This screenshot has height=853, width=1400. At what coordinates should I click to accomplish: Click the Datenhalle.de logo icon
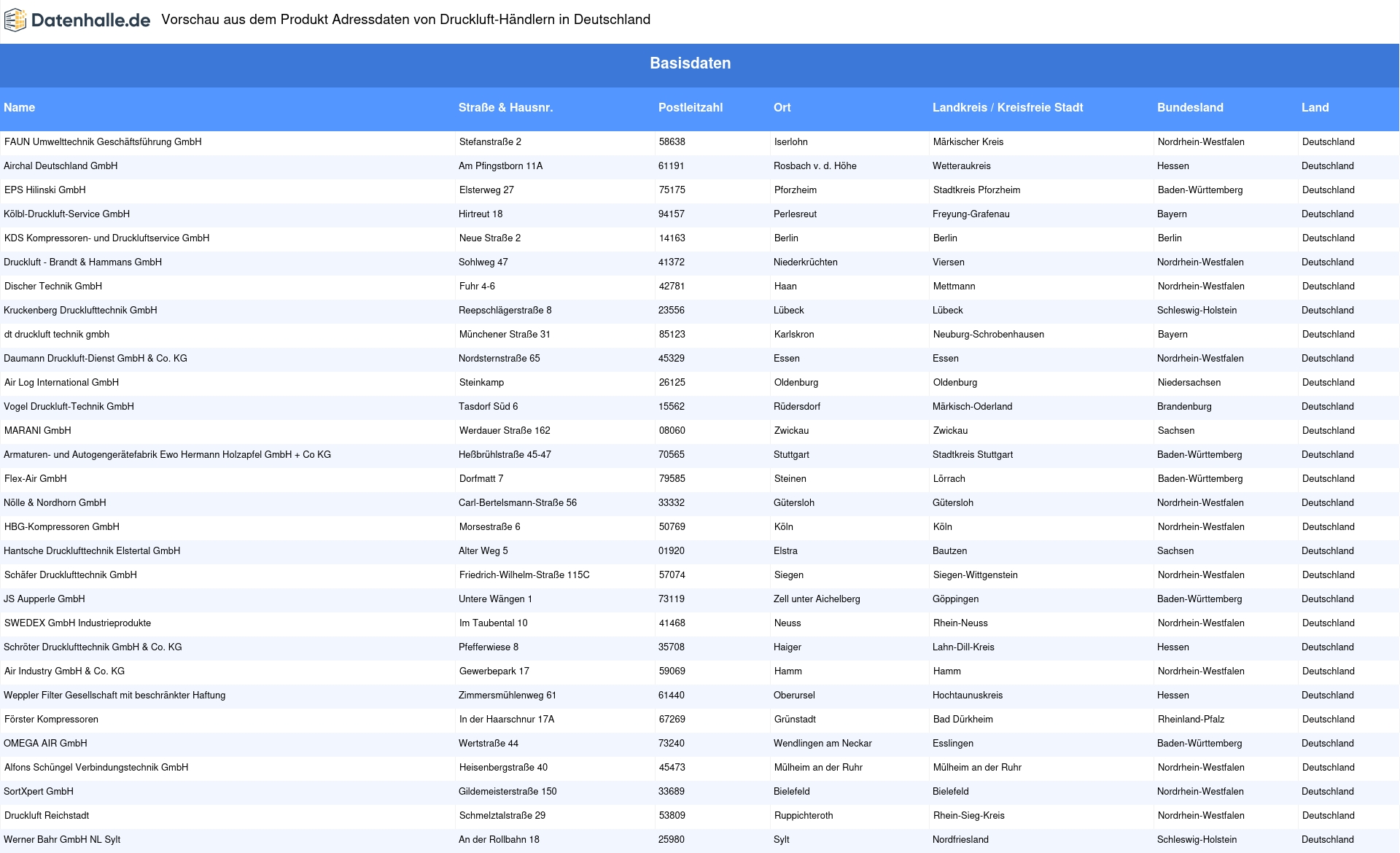(x=15, y=20)
